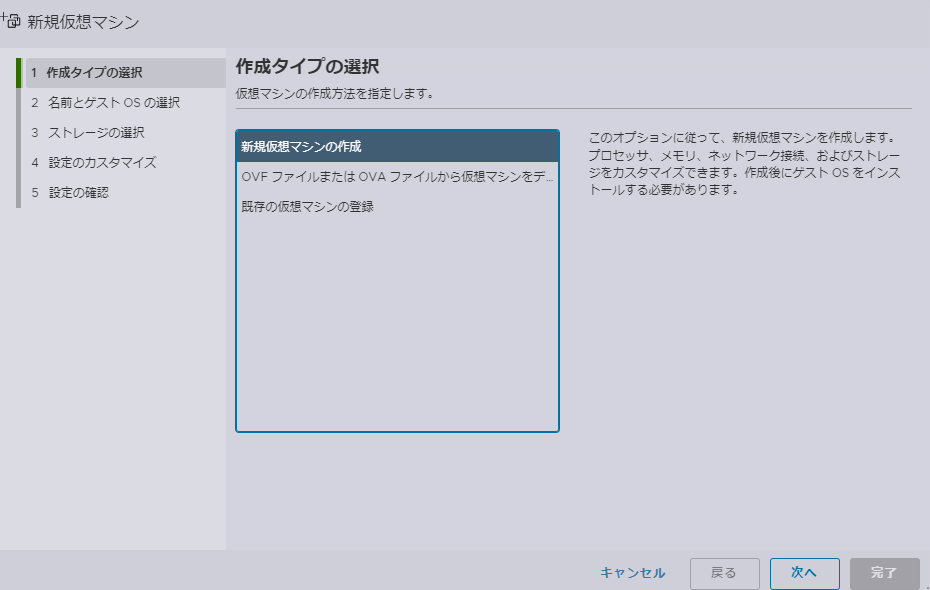The height and width of the screenshot is (590, 930).
Task: Select 新規仮想マシンの作成 option in list
Action: (x=397, y=147)
